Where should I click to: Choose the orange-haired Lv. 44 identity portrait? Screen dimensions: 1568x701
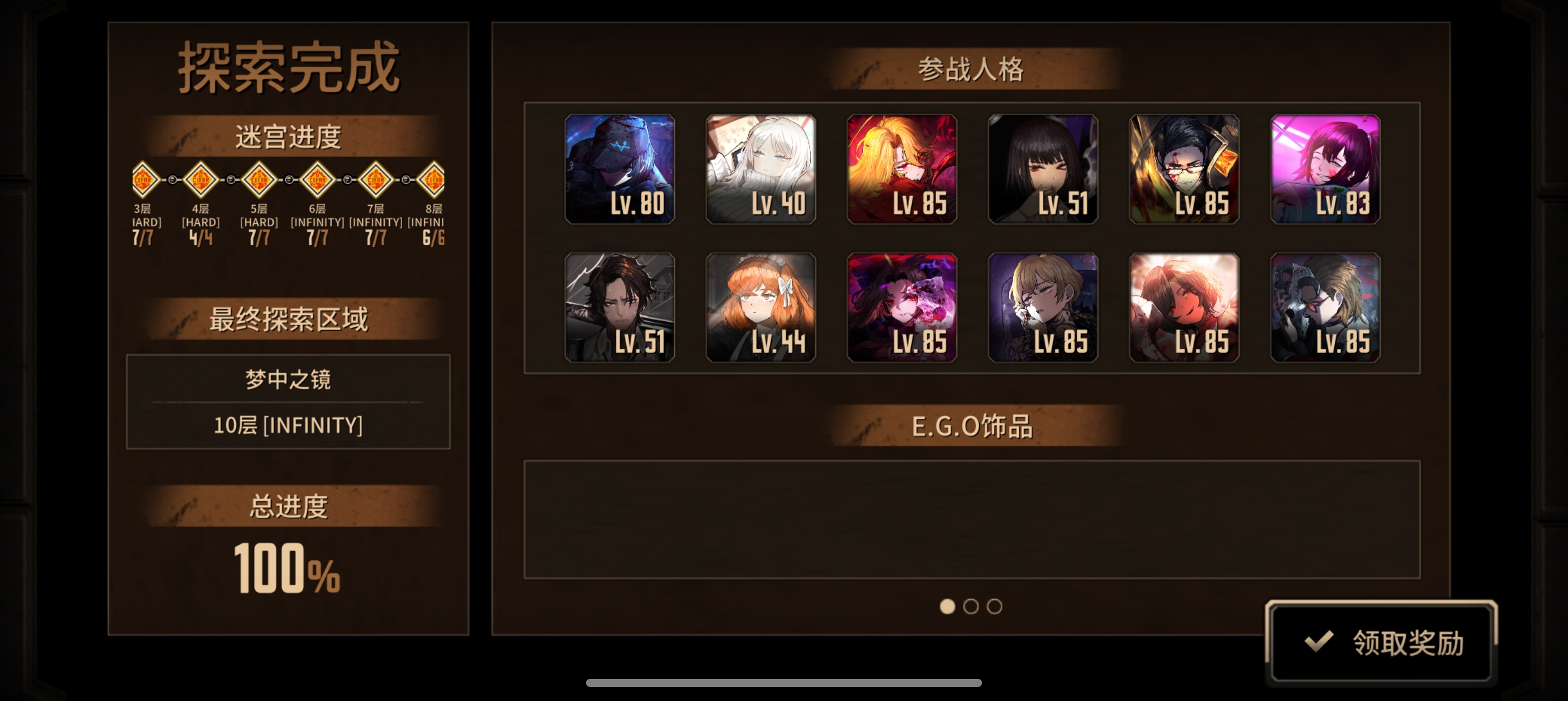pos(761,308)
